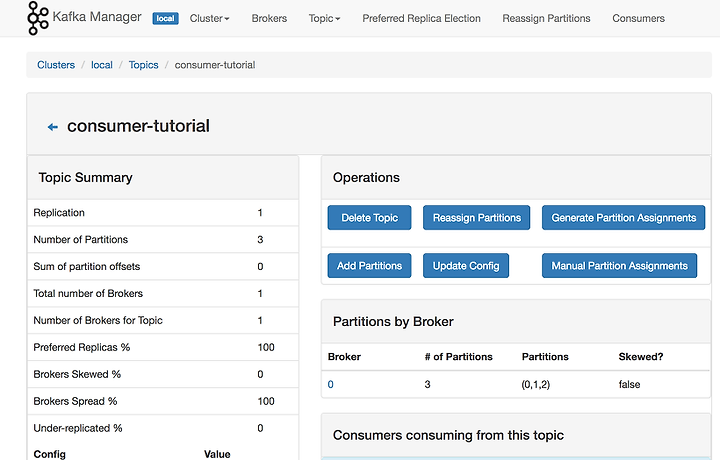The height and width of the screenshot is (460, 720).
Task: Go to the Consumers page
Action: 638,18
